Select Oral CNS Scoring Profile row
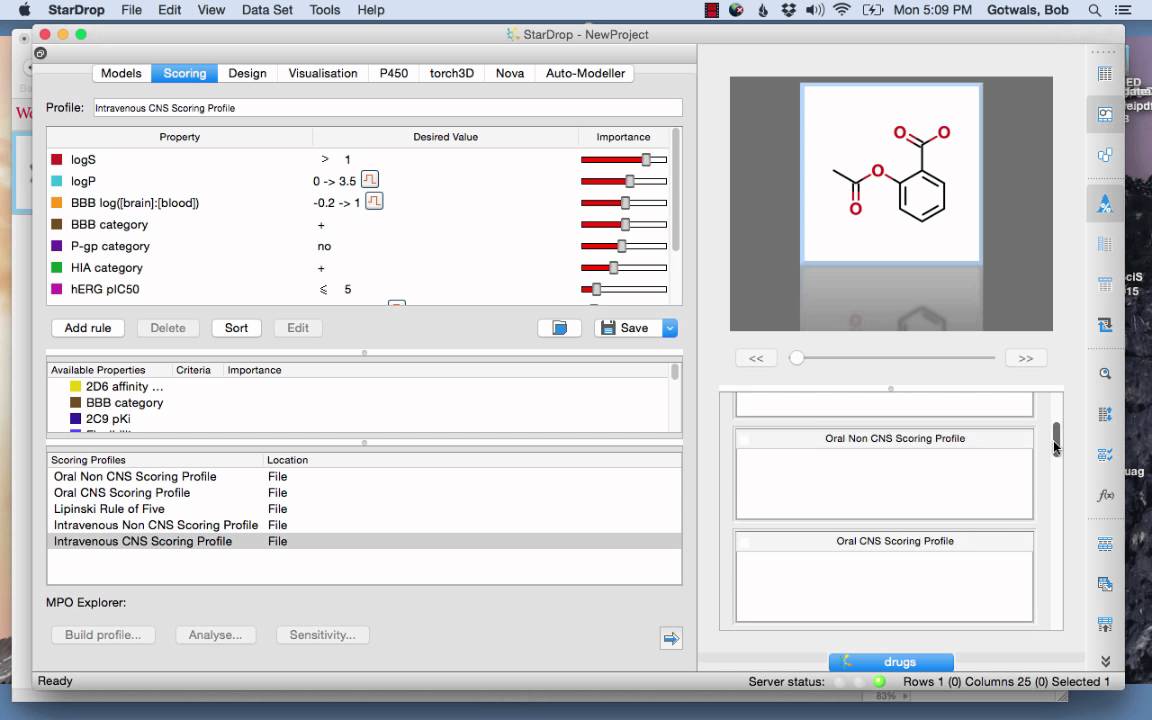 tap(364, 493)
